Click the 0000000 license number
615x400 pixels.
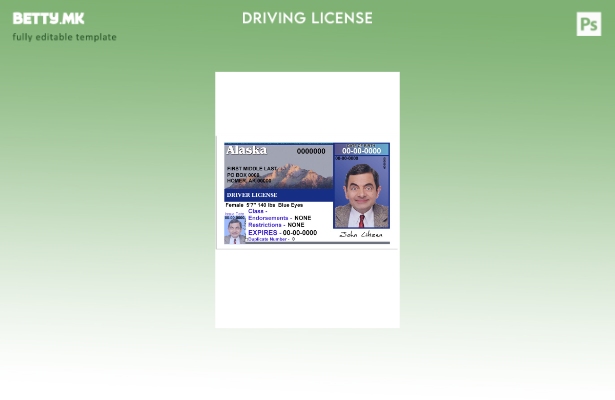click(x=310, y=151)
